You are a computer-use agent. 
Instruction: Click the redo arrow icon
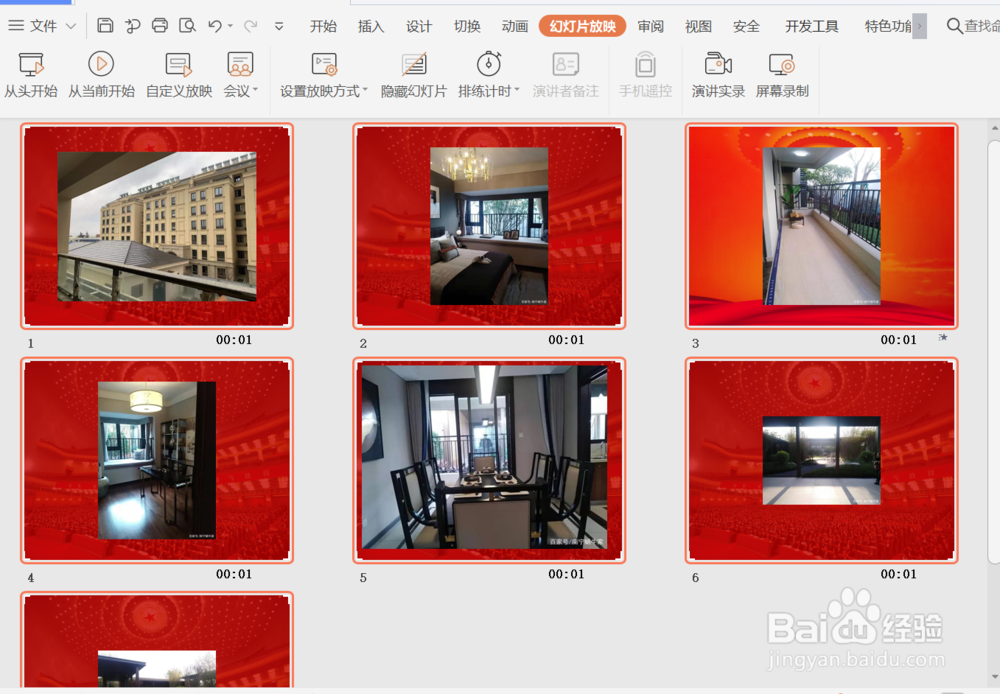point(251,26)
